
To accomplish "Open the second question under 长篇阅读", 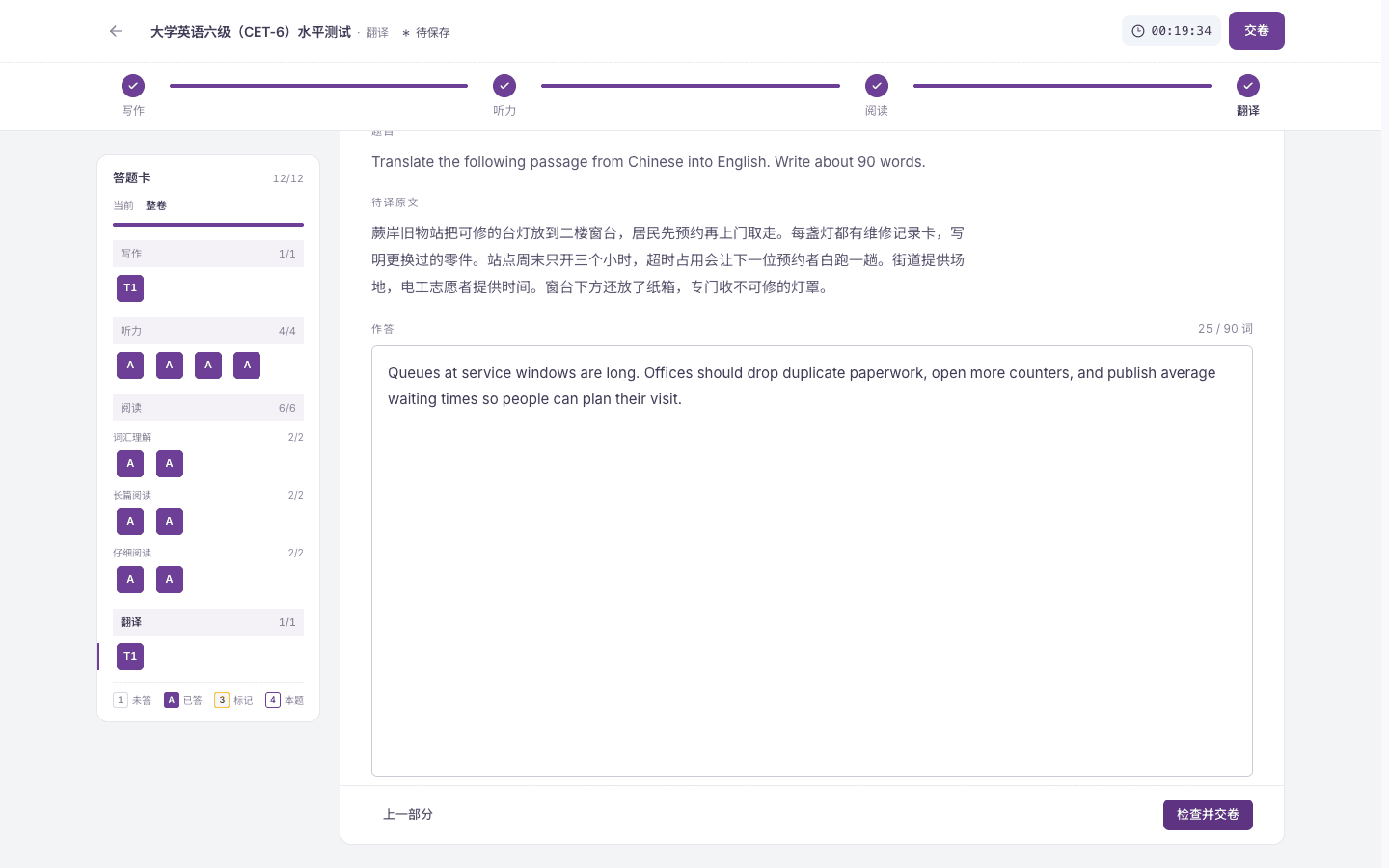I will pyautogui.click(x=170, y=522).
